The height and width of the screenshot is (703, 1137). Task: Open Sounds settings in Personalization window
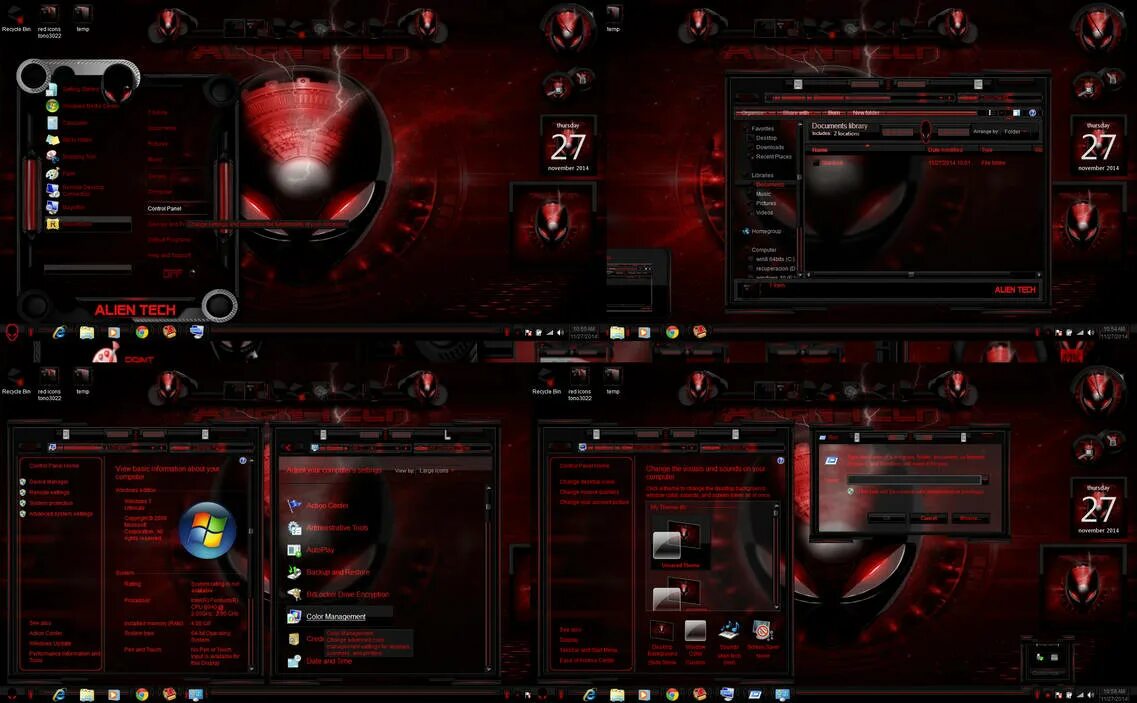729,641
